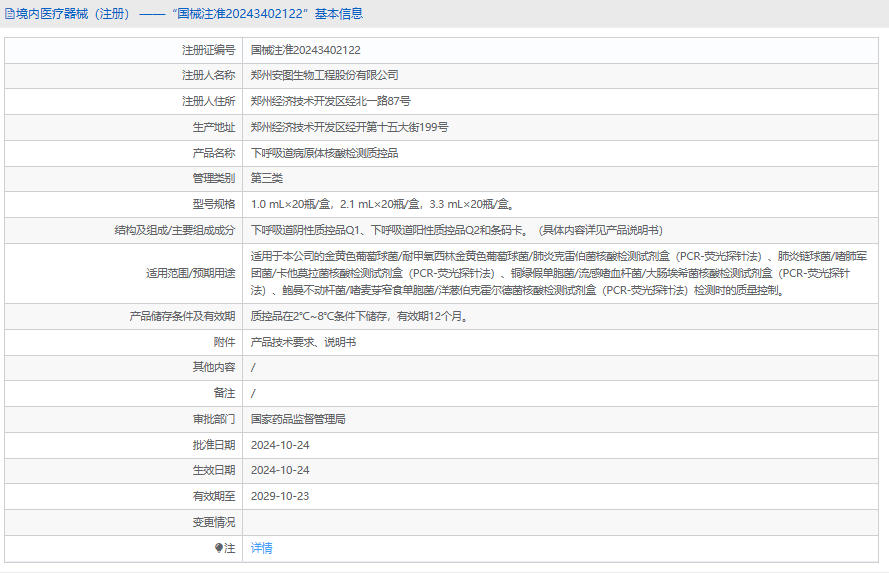The image size is (889, 573).
Task: Select management class value 第三类
Action: 266,178
